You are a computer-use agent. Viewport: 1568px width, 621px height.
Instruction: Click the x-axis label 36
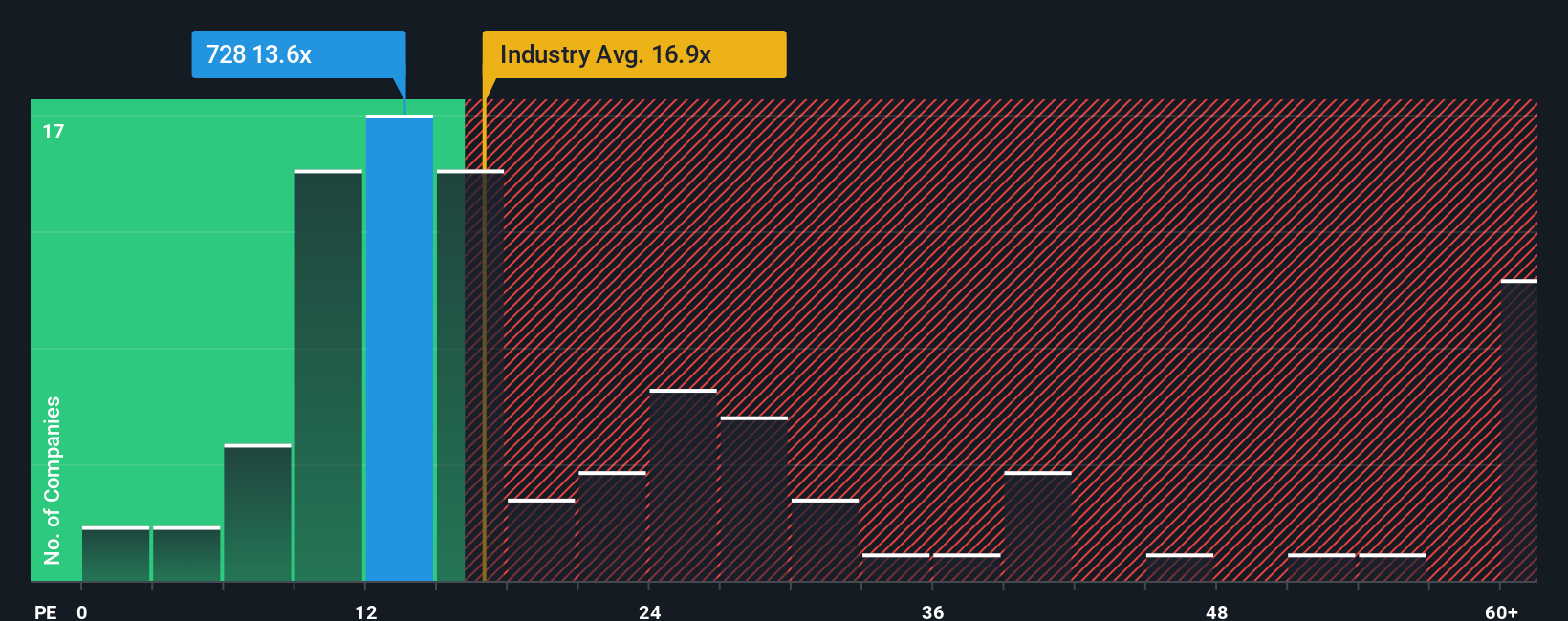[x=933, y=611]
